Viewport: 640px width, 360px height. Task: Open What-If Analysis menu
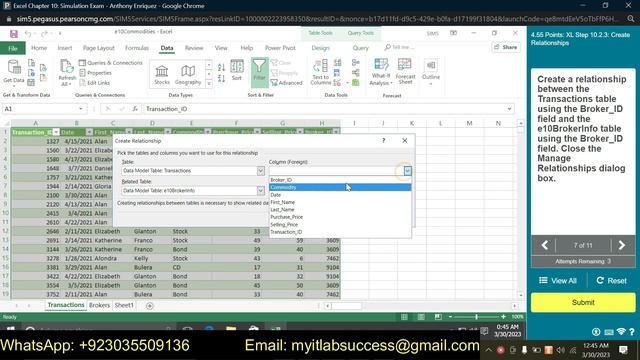point(381,72)
